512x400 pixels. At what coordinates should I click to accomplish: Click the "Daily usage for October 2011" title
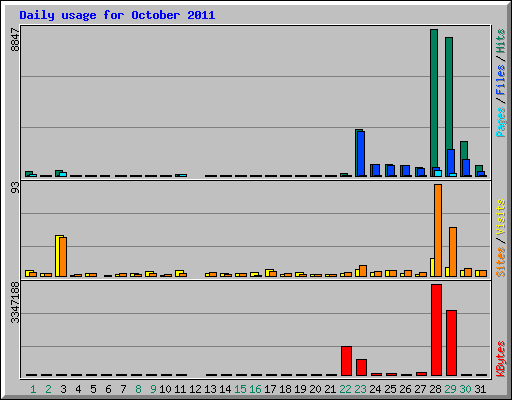tap(117, 15)
